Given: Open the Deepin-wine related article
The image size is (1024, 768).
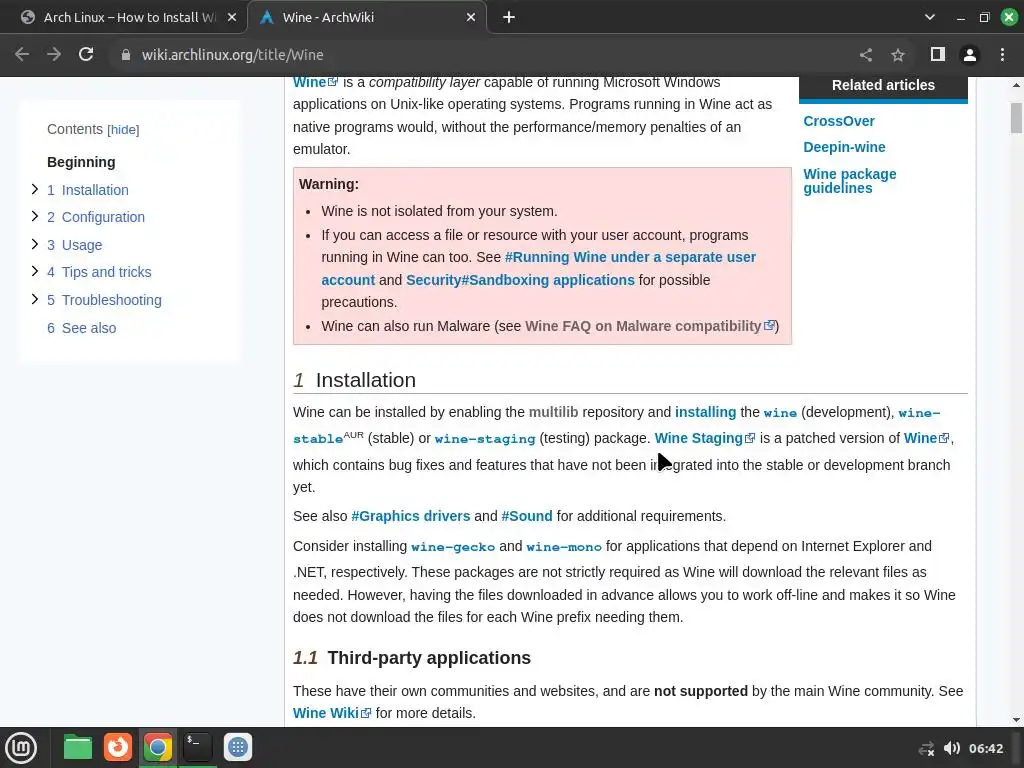Looking at the screenshot, I should click(844, 147).
